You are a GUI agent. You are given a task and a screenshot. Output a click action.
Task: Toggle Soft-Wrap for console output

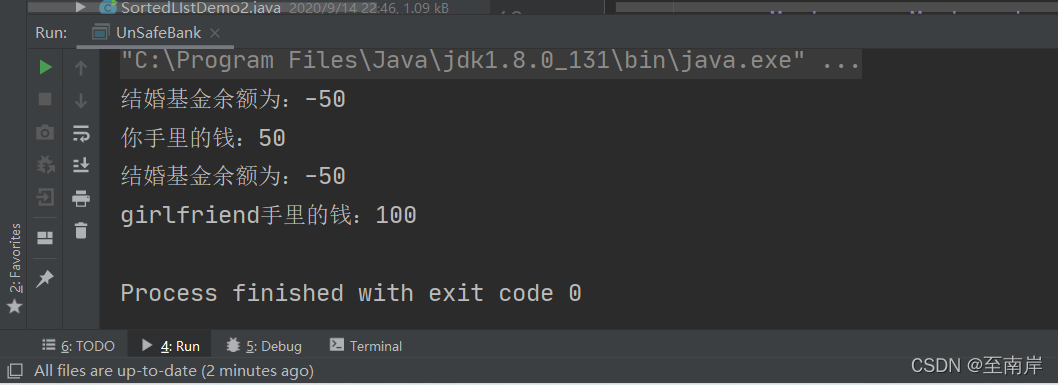(81, 133)
